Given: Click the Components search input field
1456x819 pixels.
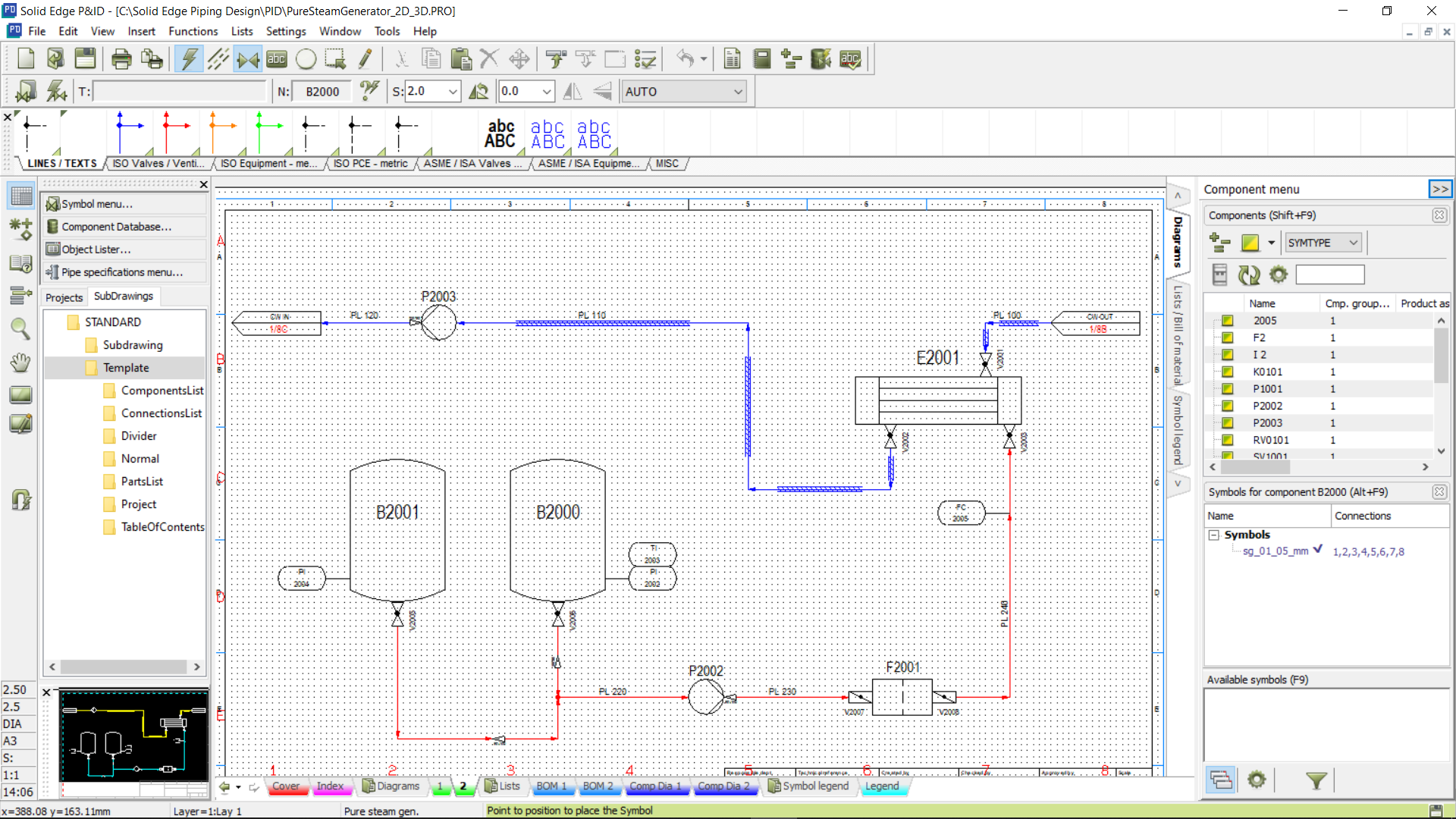Looking at the screenshot, I should coord(1329,275).
